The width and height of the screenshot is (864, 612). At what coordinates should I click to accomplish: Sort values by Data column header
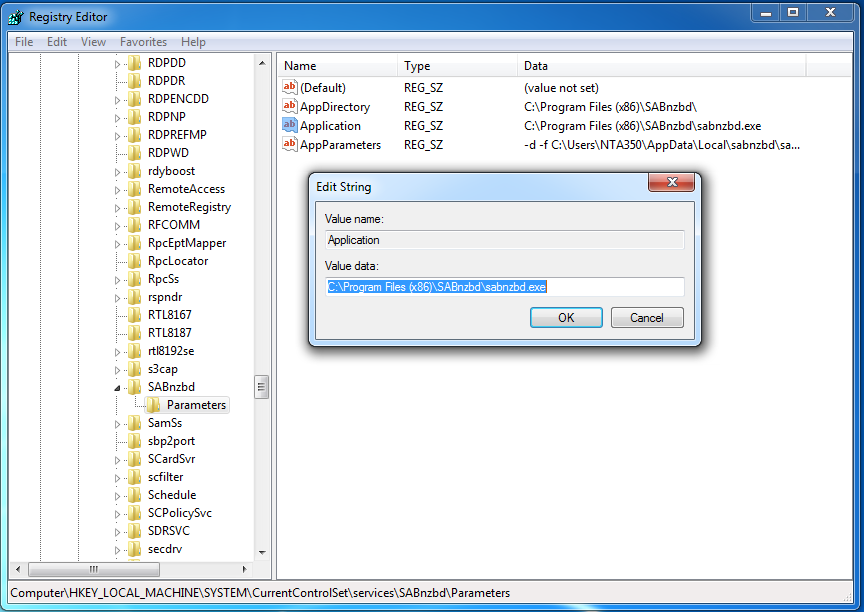(x=661, y=66)
